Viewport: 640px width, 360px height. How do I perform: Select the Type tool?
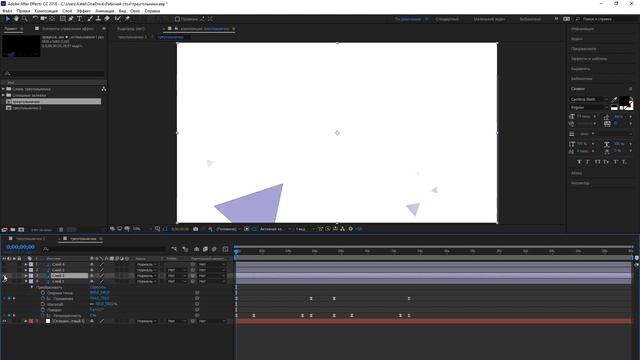(80, 19)
